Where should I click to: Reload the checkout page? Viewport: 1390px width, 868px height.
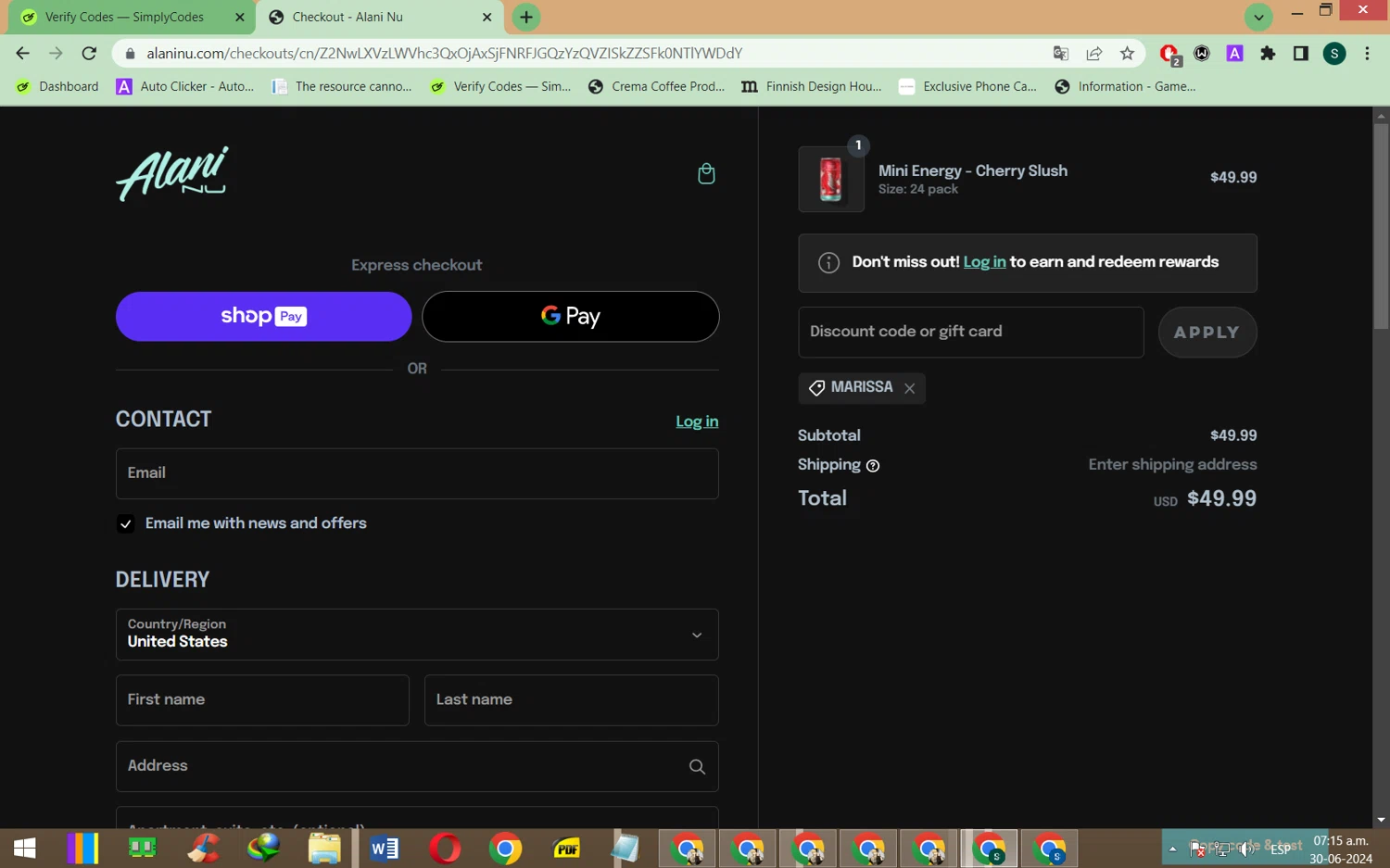pyautogui.click(x=89, y=54)
